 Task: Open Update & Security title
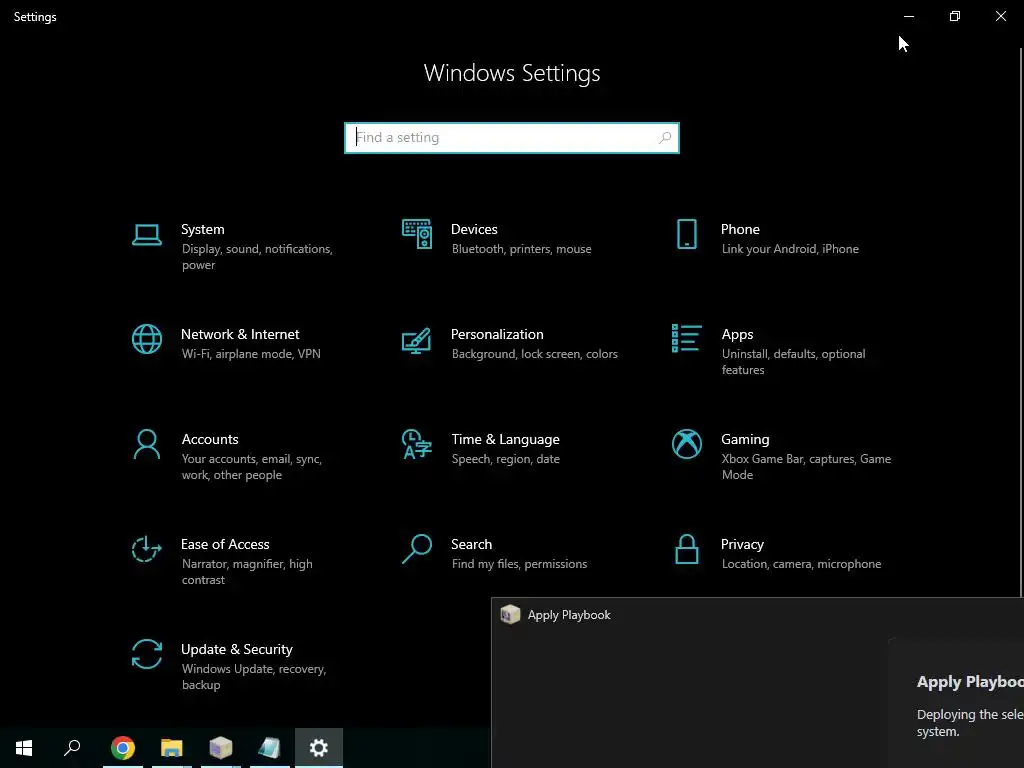(x=236, y=650)
